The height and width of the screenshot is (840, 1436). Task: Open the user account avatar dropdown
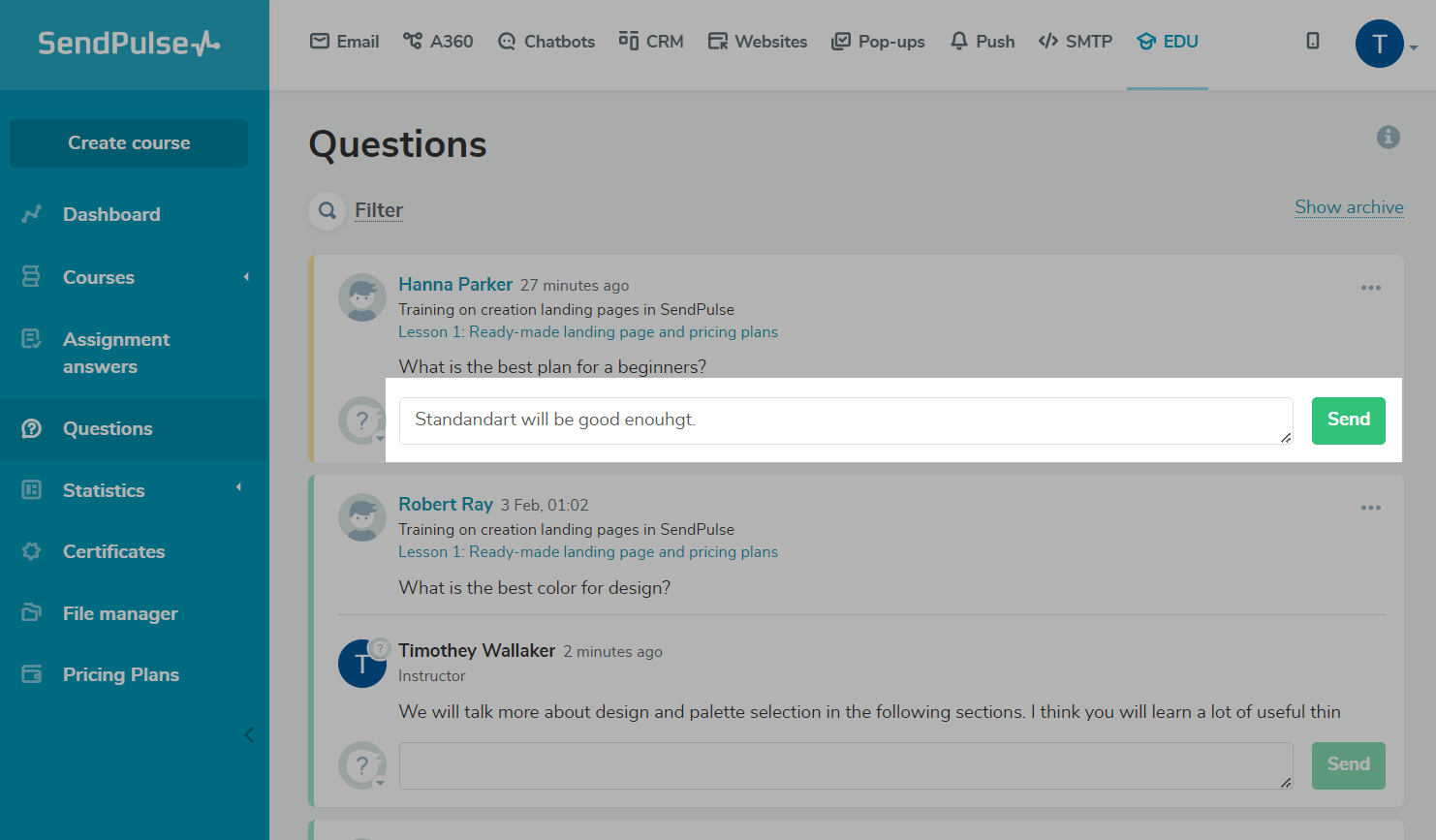1386,44
